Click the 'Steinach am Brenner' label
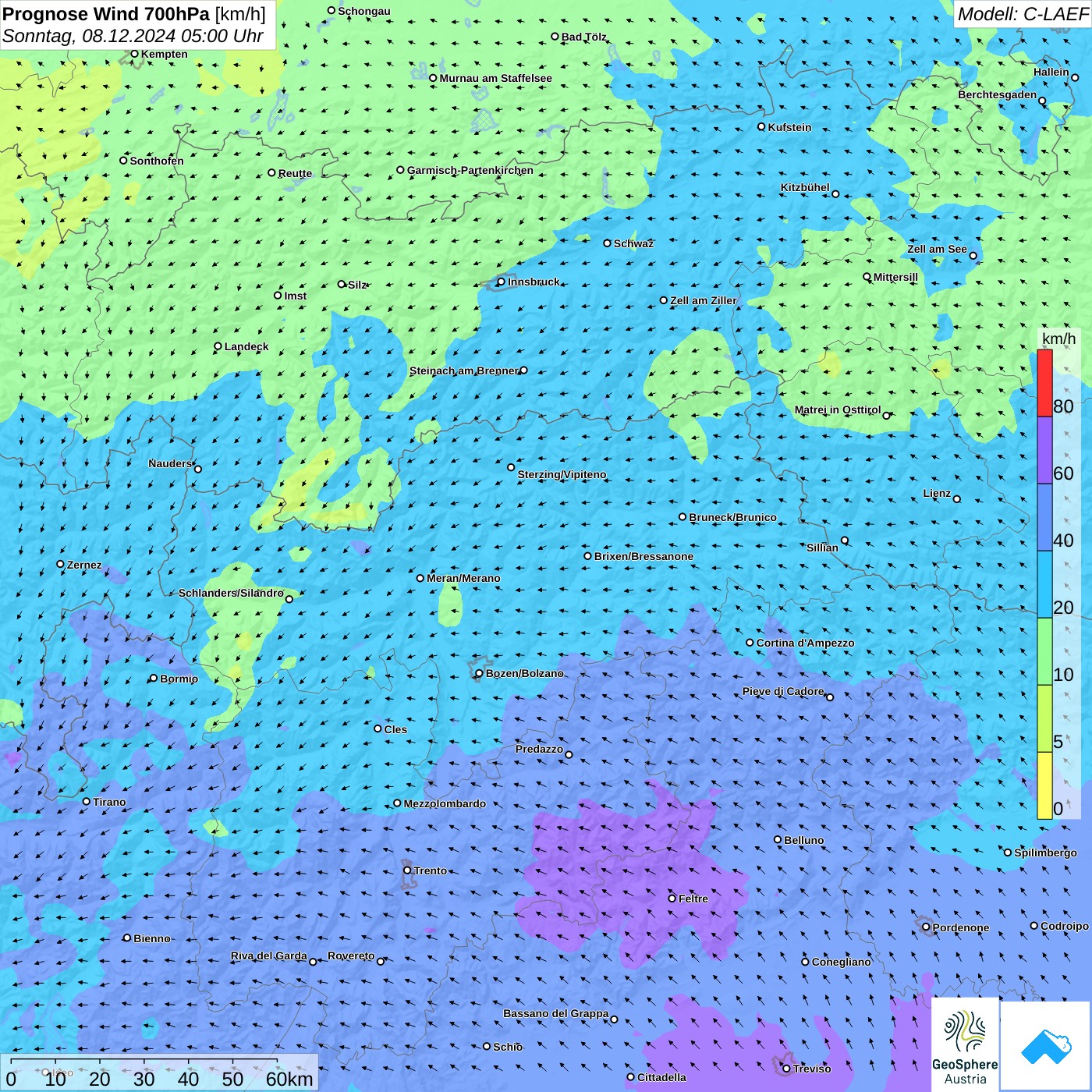 [464, 370]
